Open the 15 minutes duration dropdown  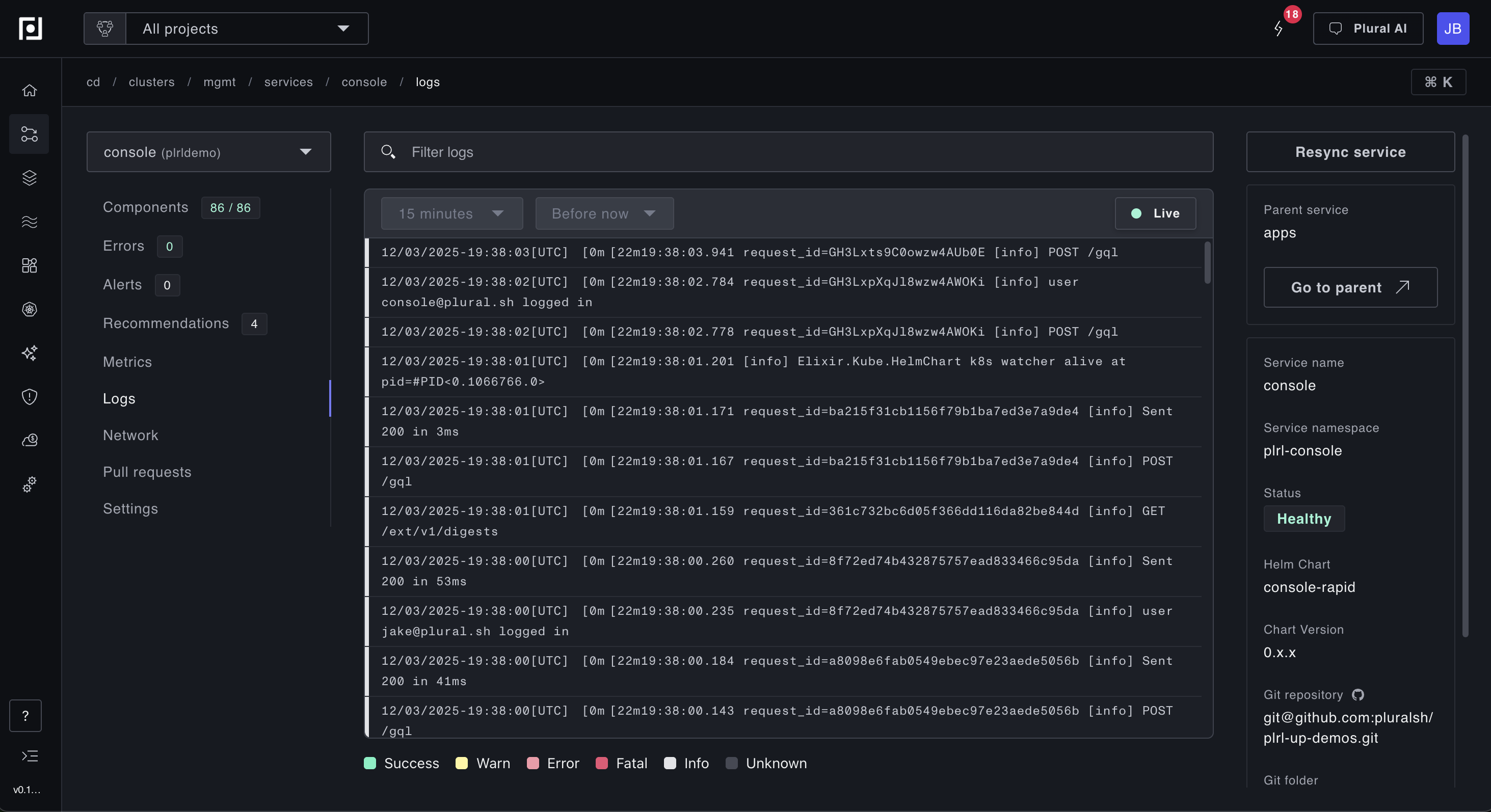451,213
